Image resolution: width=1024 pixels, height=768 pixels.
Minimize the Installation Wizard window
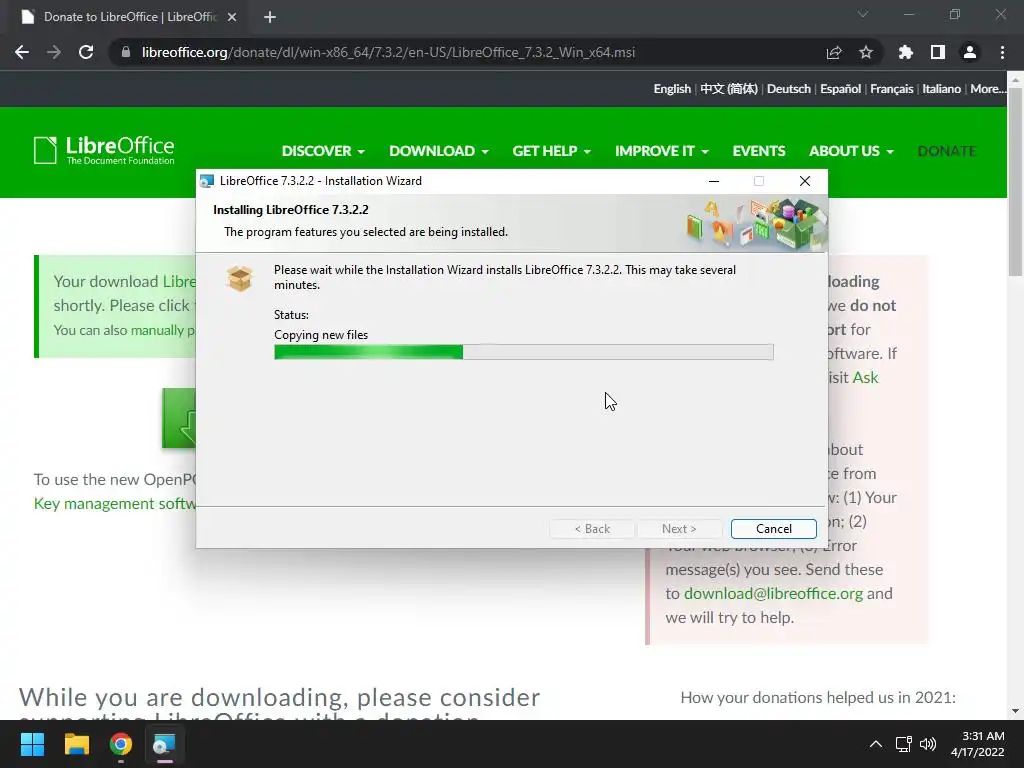point(714,181)
